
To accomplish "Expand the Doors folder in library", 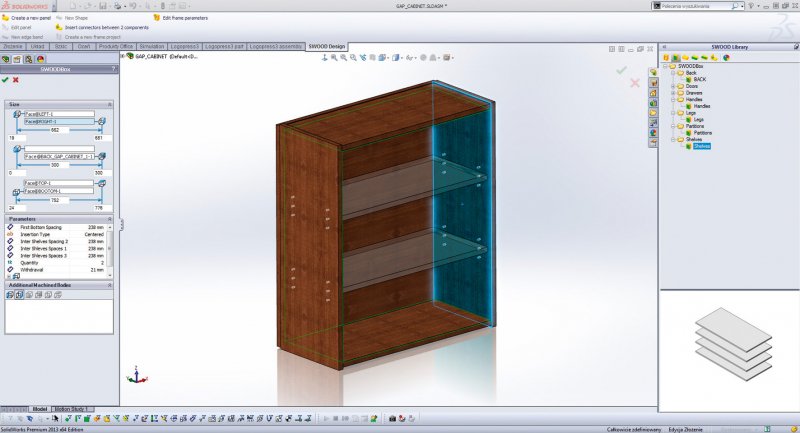I will (673, 85).
